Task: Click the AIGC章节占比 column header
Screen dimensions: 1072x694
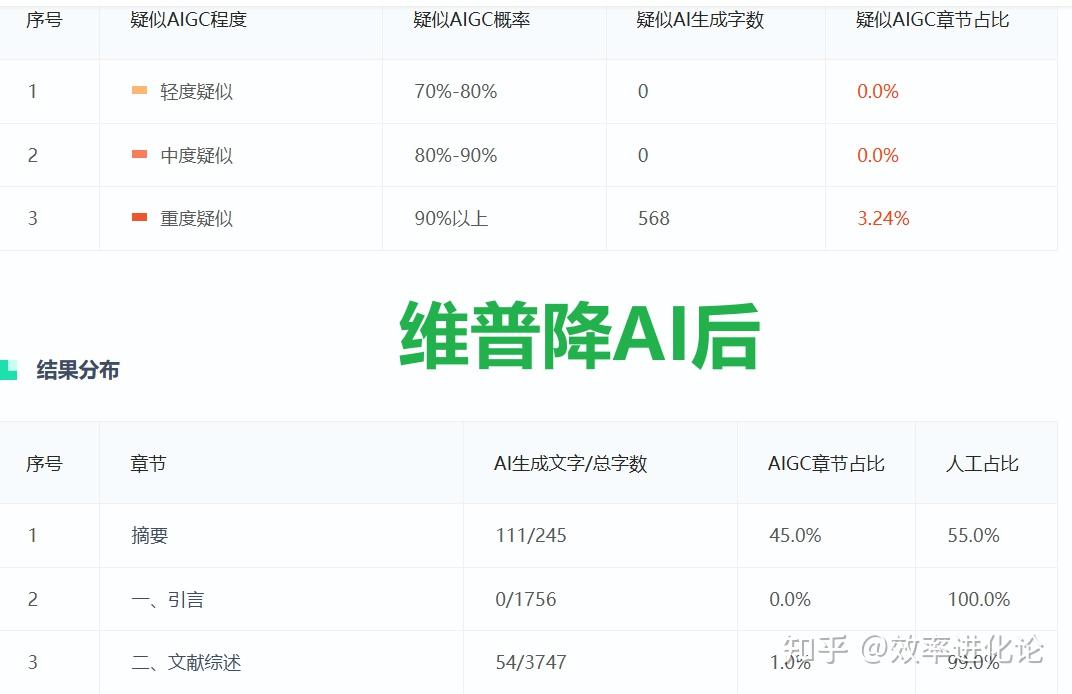Action: [x=826, y=464]
